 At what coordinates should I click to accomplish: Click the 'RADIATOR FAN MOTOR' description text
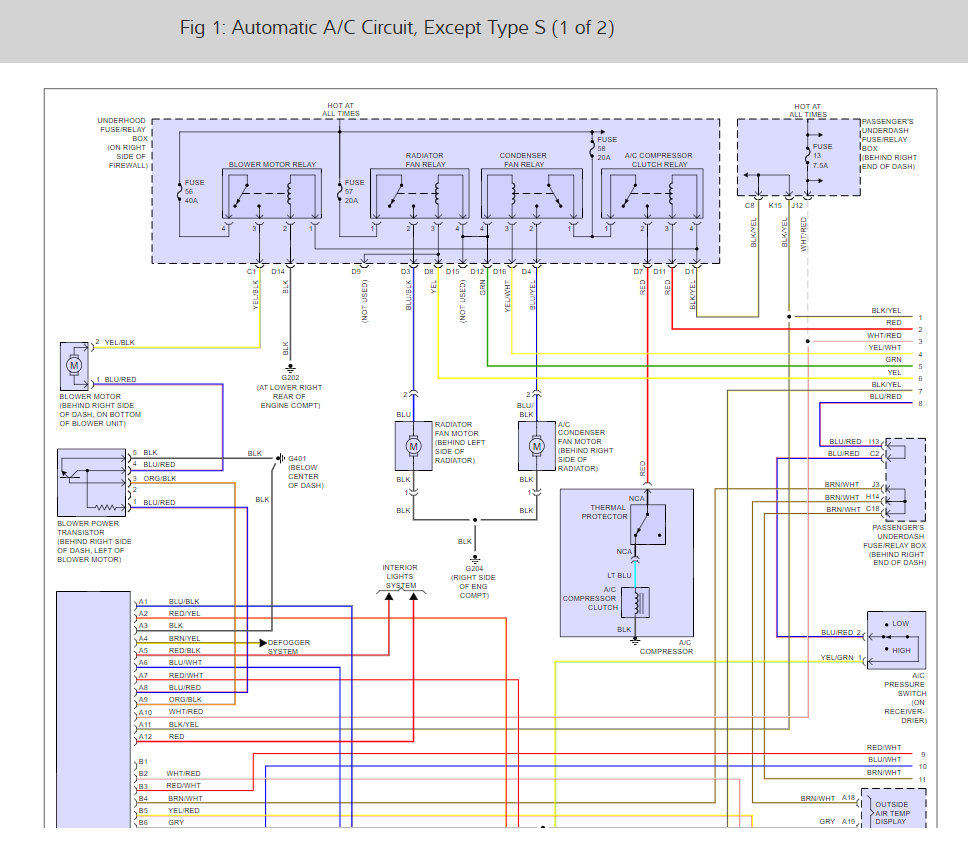[460, 443]
